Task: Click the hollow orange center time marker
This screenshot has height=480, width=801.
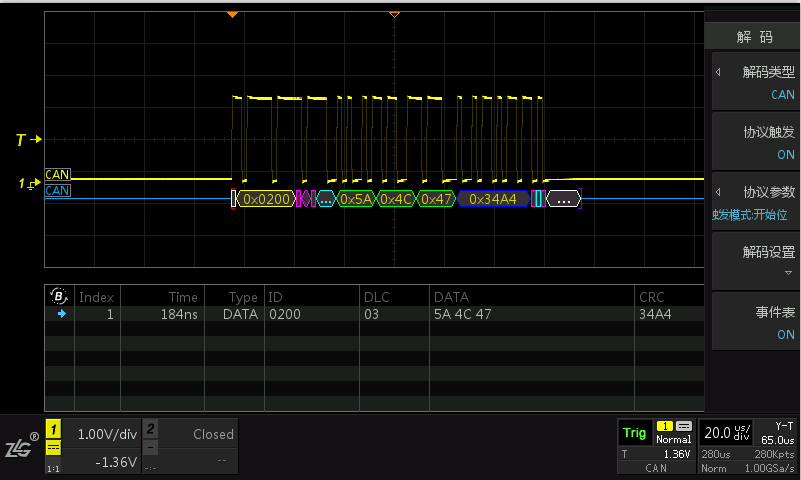Action: [x=394, y=15]
